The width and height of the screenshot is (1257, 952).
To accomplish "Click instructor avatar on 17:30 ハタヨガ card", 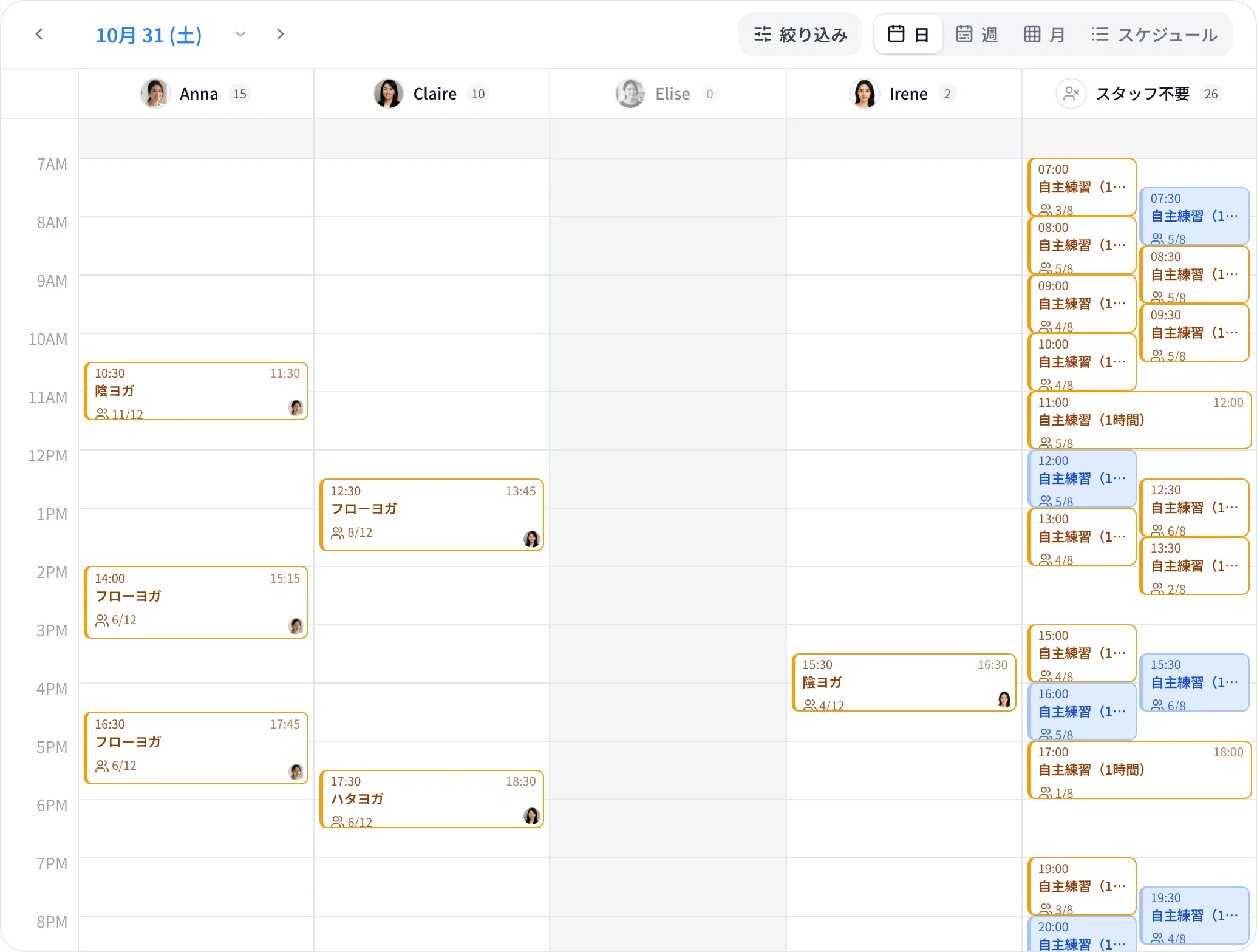I will (531, 815).
